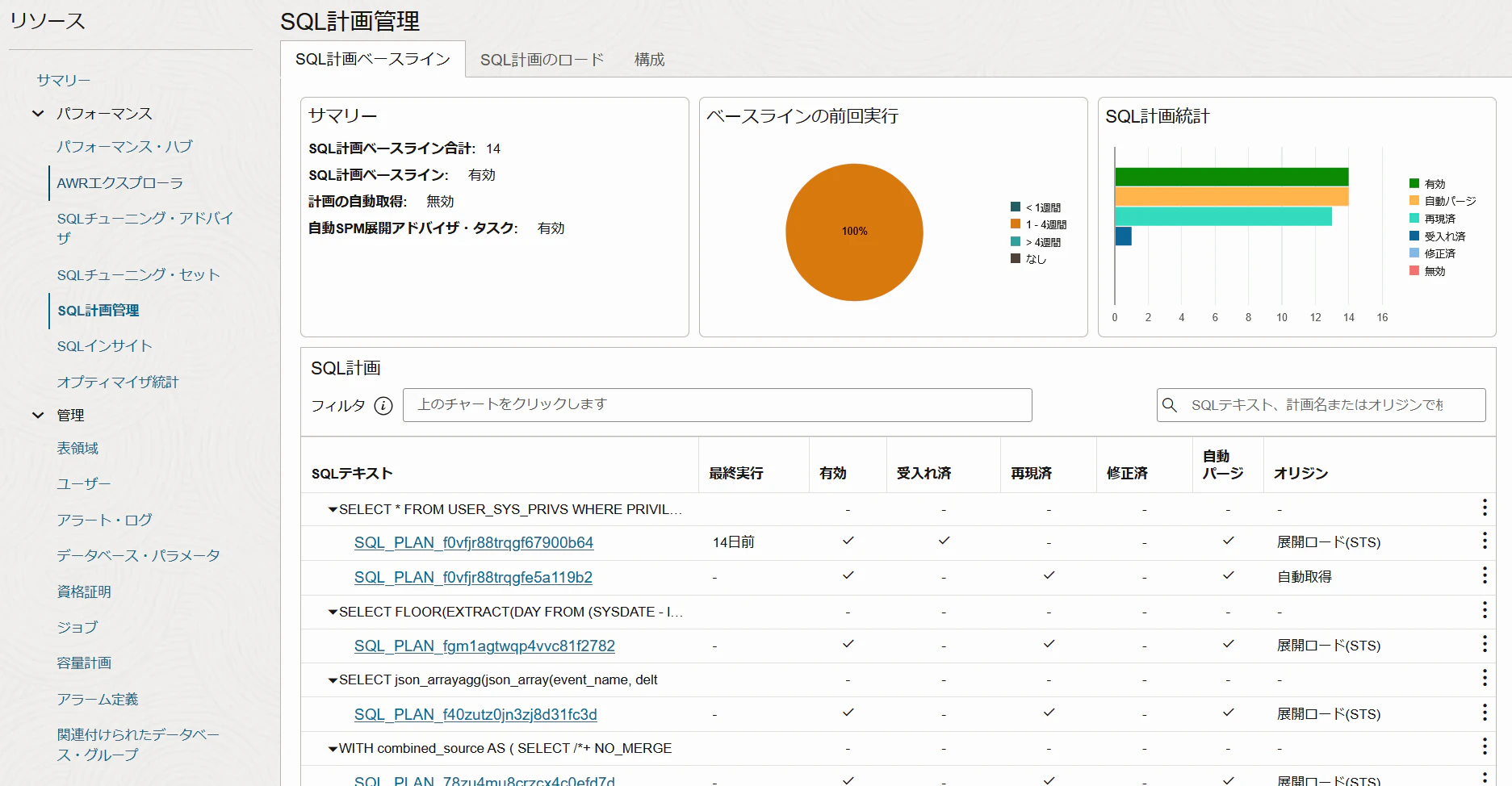Click the < 1週間 legend swatch
The height and width of the screenshot is (786, 1512).
tap(1016, 207)
